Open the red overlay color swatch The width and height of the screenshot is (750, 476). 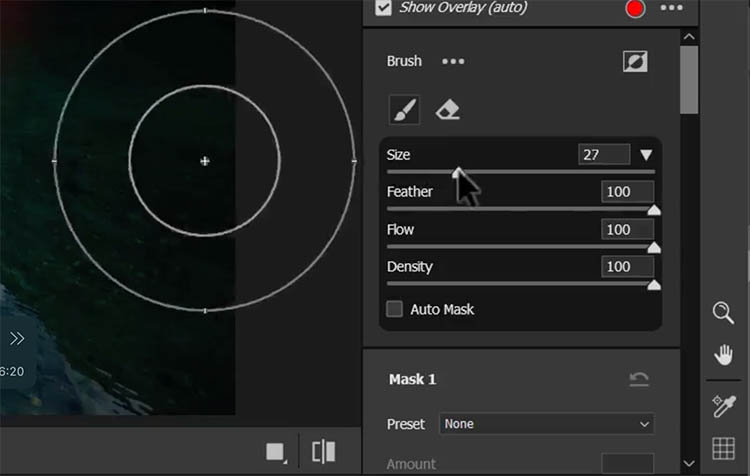click(635, 9)
